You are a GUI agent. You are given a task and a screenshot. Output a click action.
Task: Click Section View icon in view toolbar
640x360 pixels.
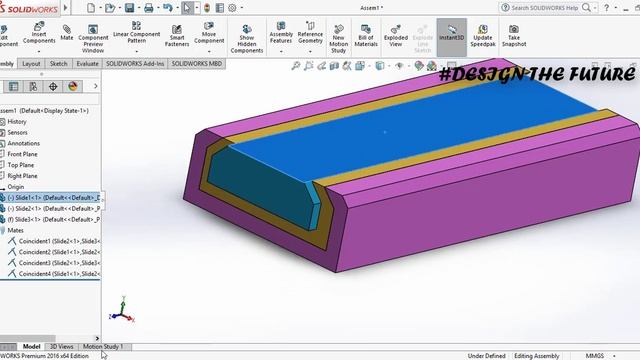tap(334, 66)
